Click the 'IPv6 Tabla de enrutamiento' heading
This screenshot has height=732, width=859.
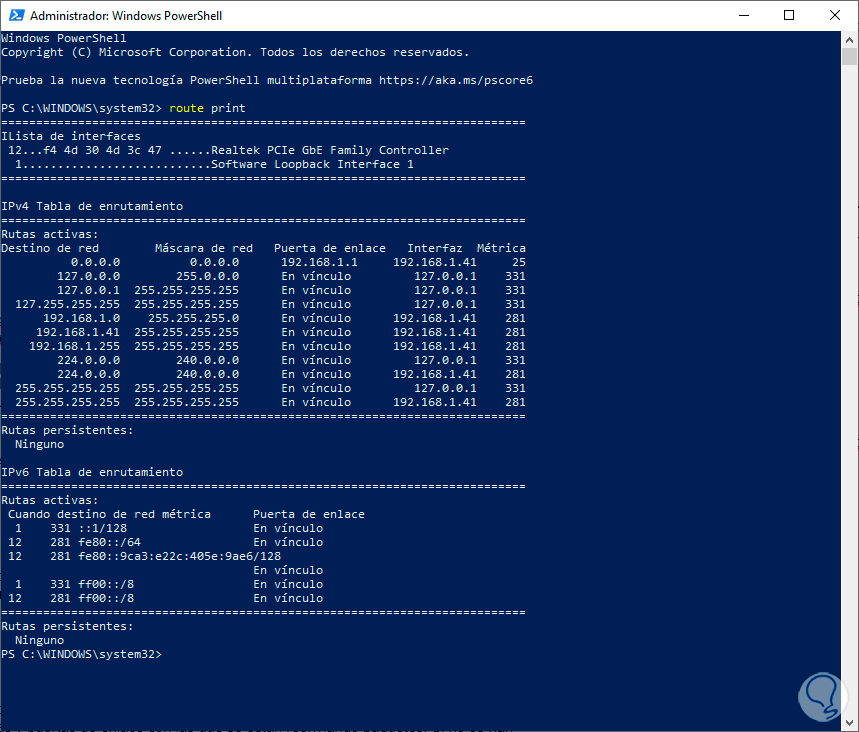pyautogui.click(x=92, y=472)
